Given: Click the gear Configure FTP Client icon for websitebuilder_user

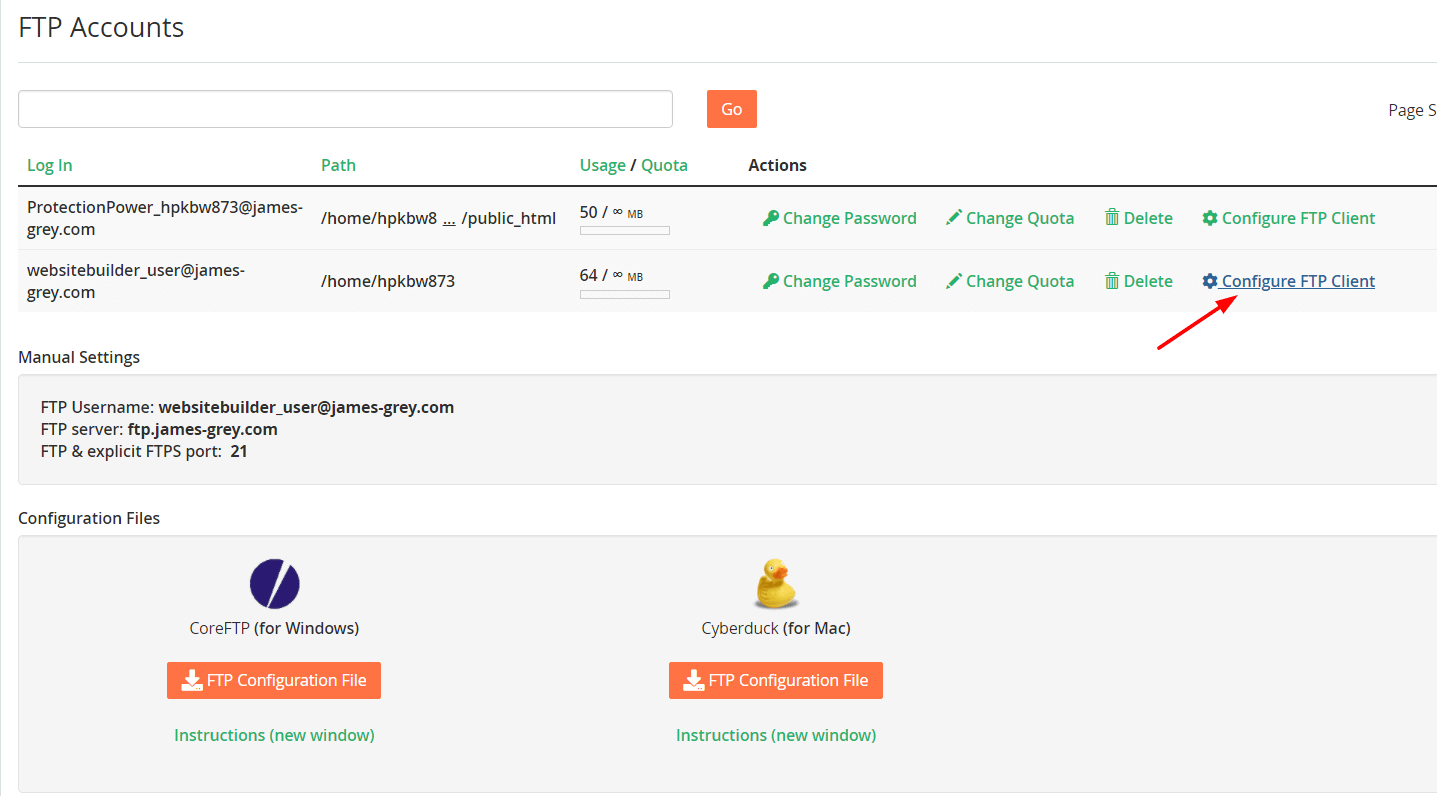Looking at the screenshot, I should pos(1211,280).
